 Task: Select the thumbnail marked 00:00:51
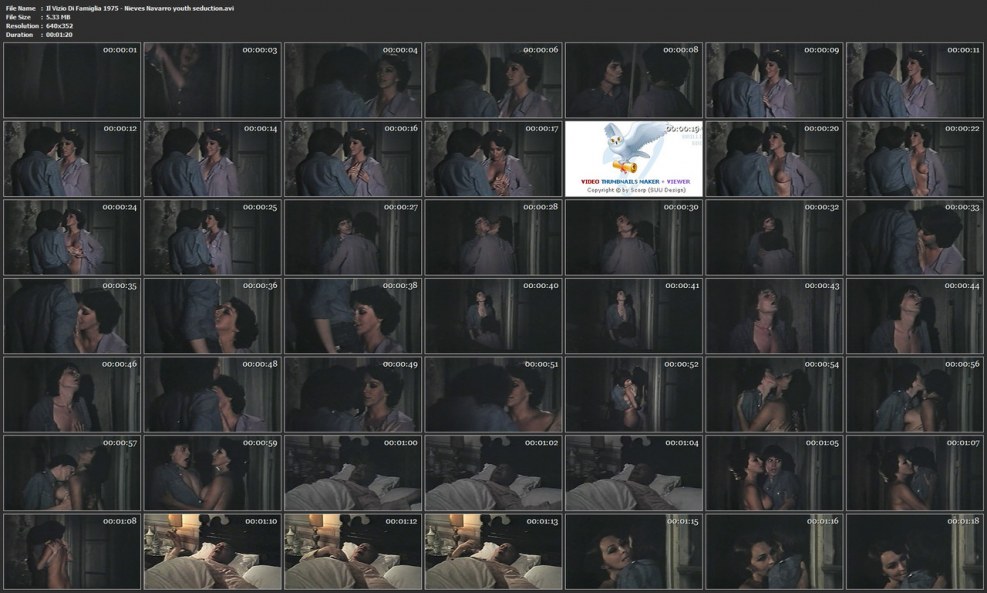493,394
